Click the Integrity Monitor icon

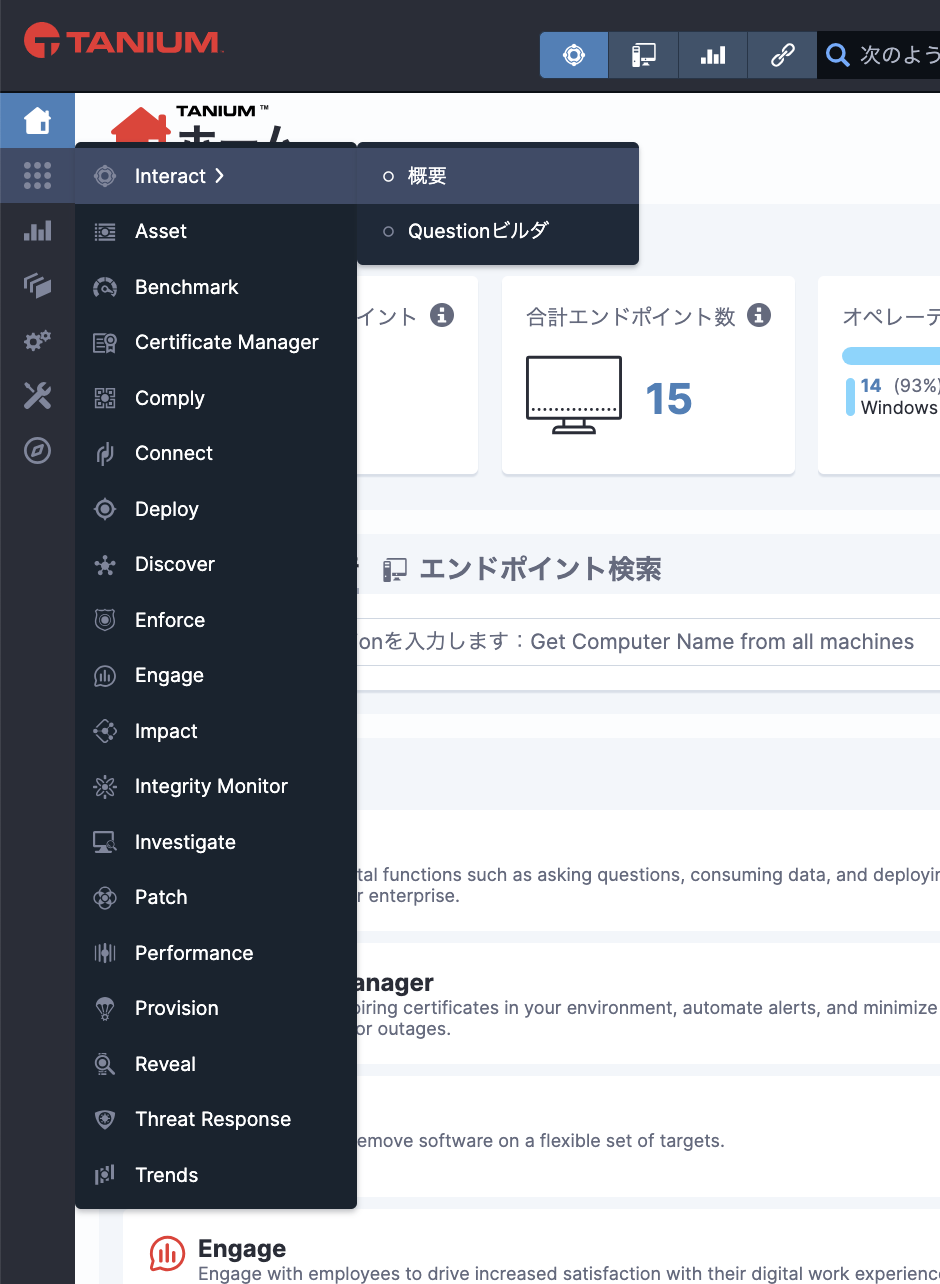click(105, 786)
